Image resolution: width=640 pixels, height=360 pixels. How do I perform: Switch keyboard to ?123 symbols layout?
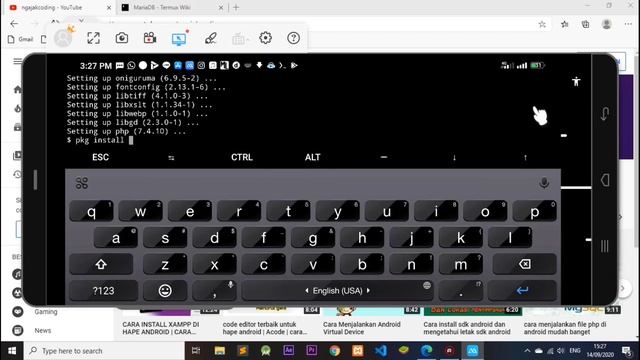coord(104,291)
